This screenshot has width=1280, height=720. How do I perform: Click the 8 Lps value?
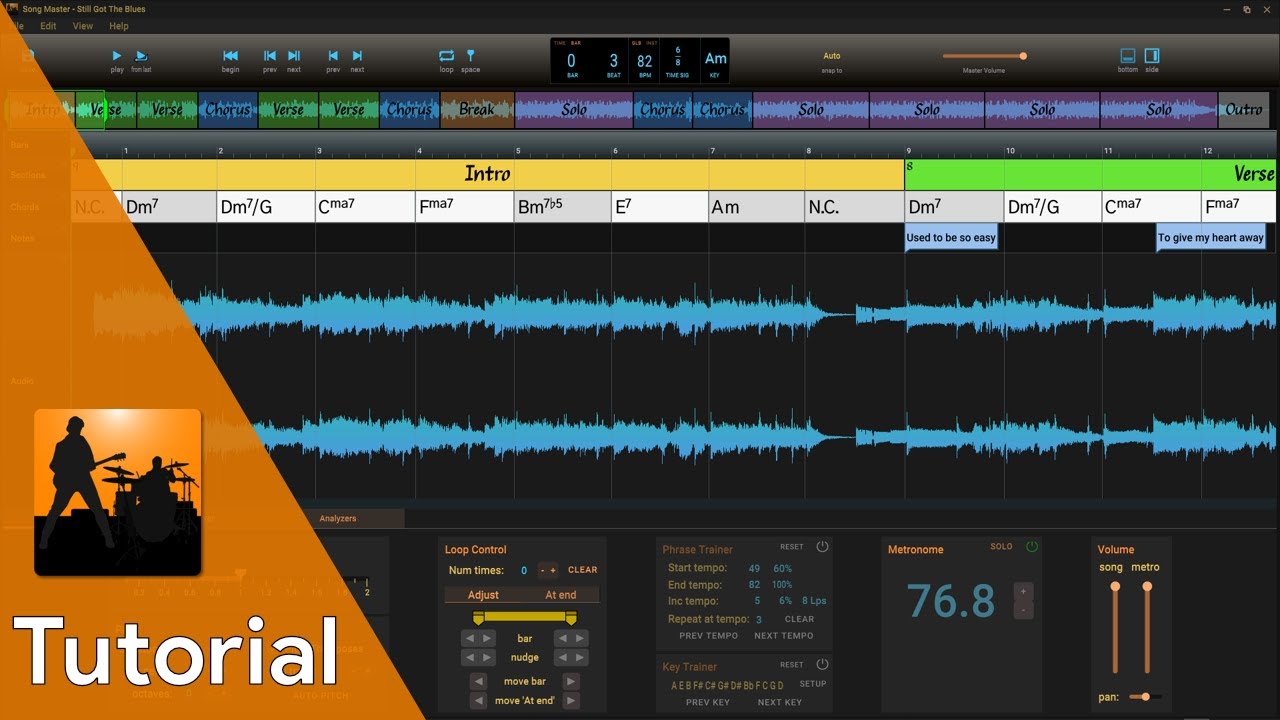pos(814,601)
